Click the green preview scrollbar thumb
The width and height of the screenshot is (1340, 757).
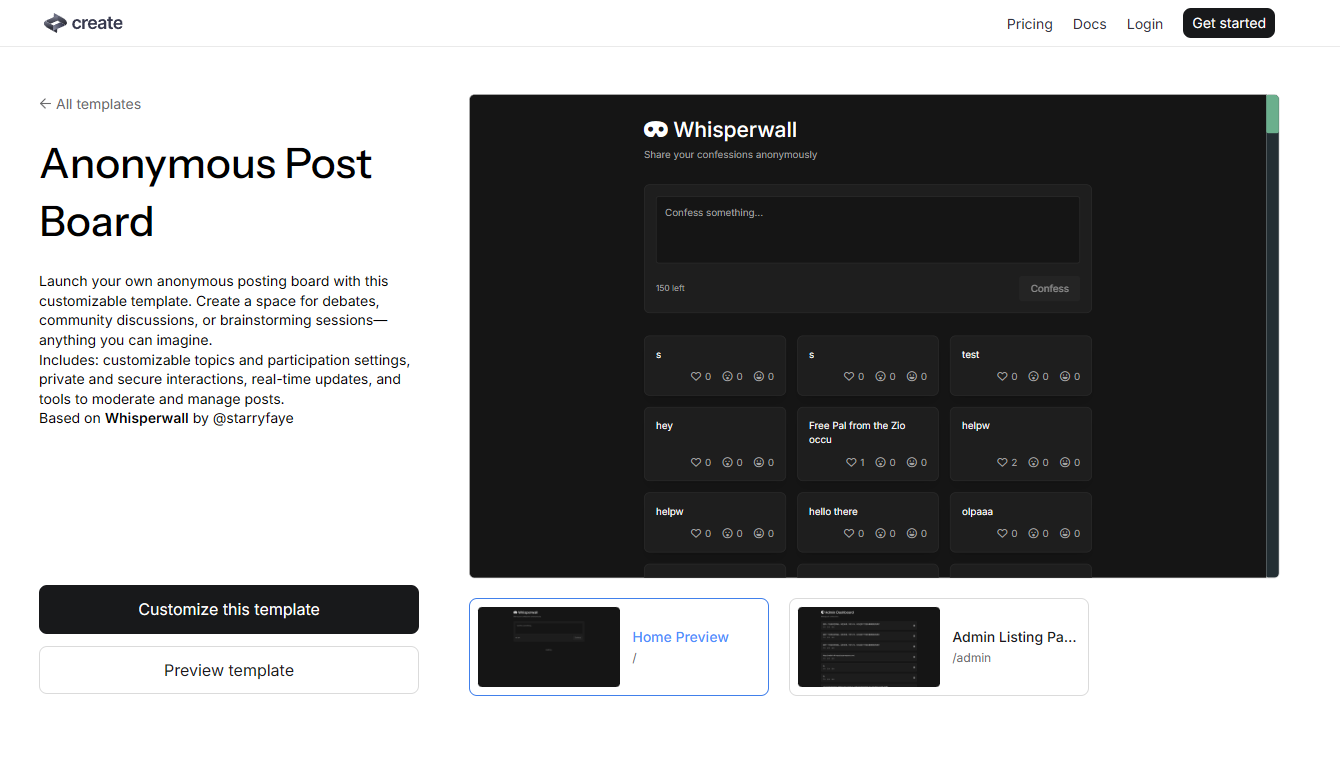1272,114
